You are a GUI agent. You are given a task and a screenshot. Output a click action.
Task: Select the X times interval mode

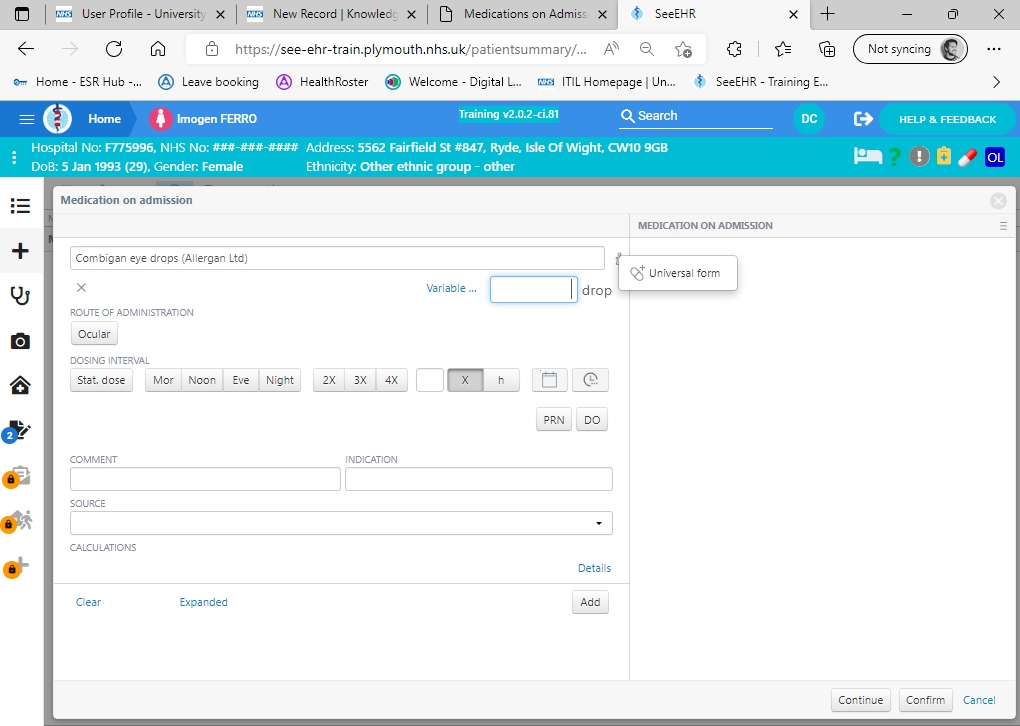465,380
